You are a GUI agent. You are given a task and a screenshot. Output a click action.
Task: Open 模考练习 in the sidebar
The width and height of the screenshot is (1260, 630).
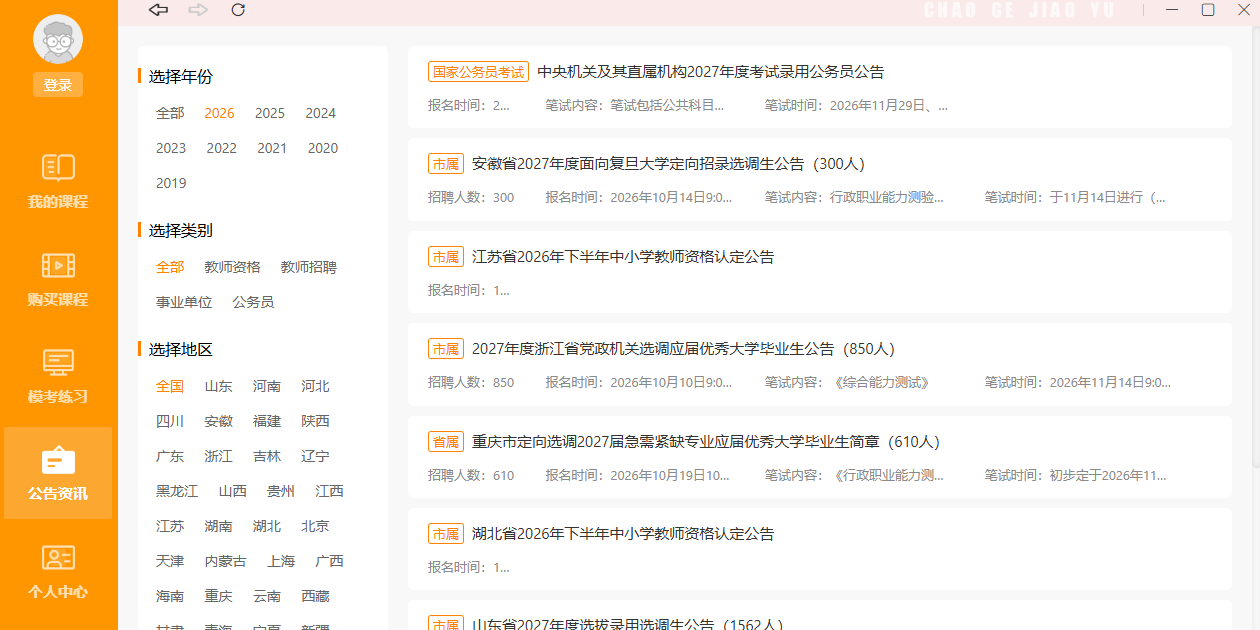coord(58,376)
